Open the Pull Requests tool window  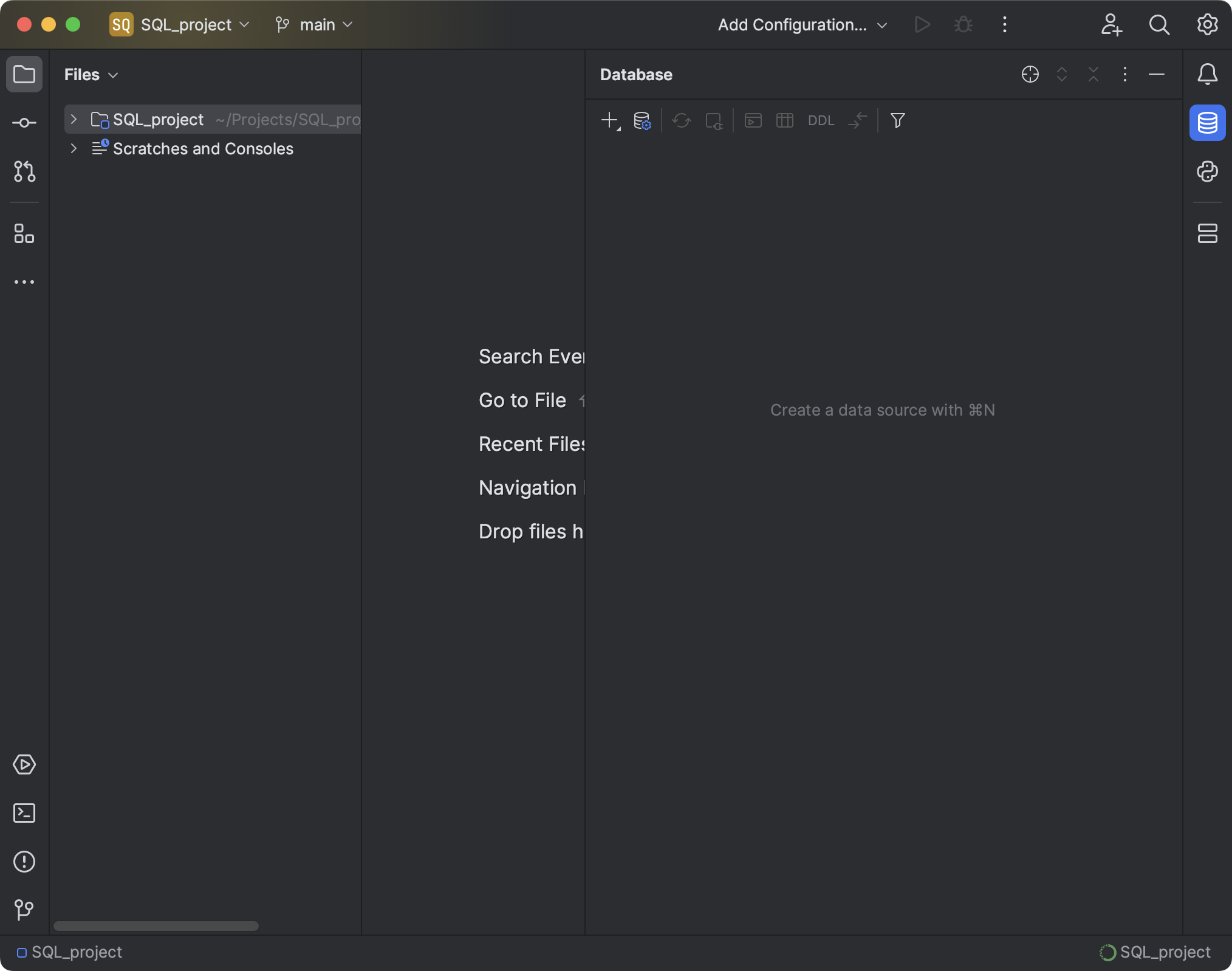point(24,172)
